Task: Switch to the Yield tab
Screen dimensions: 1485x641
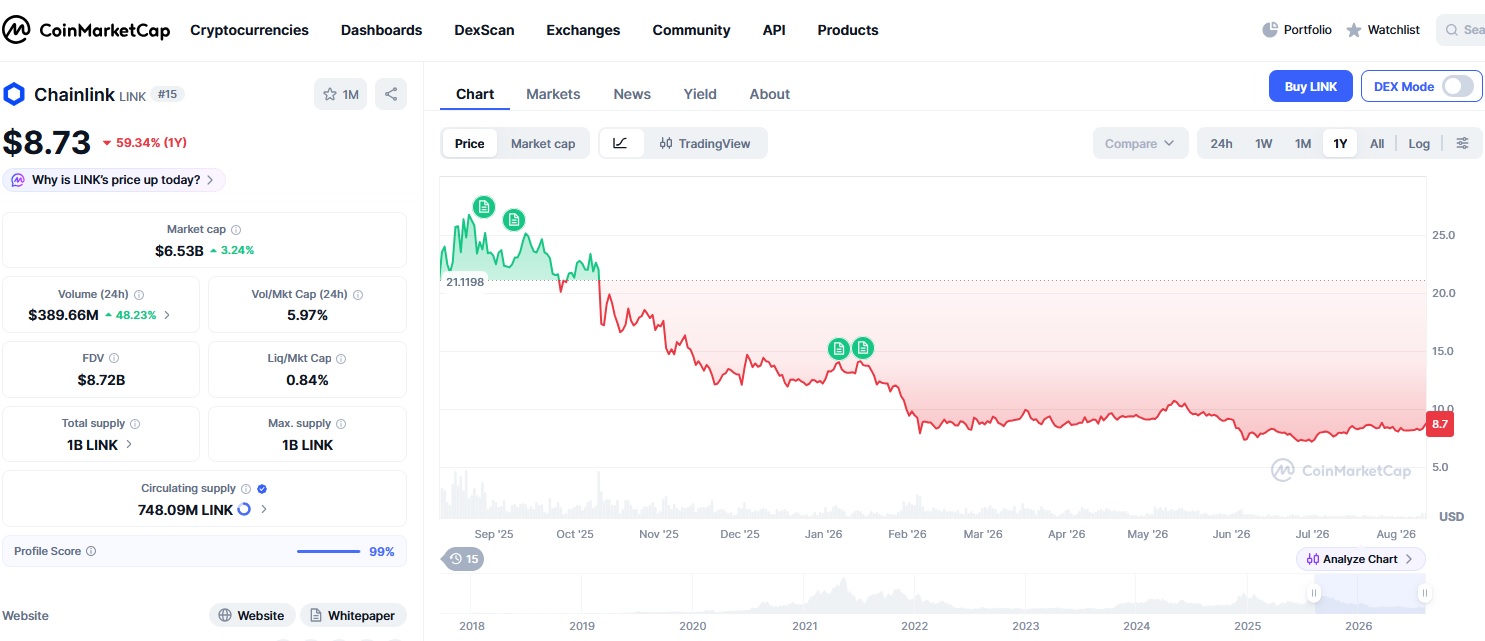Action: tap(700, 94)
